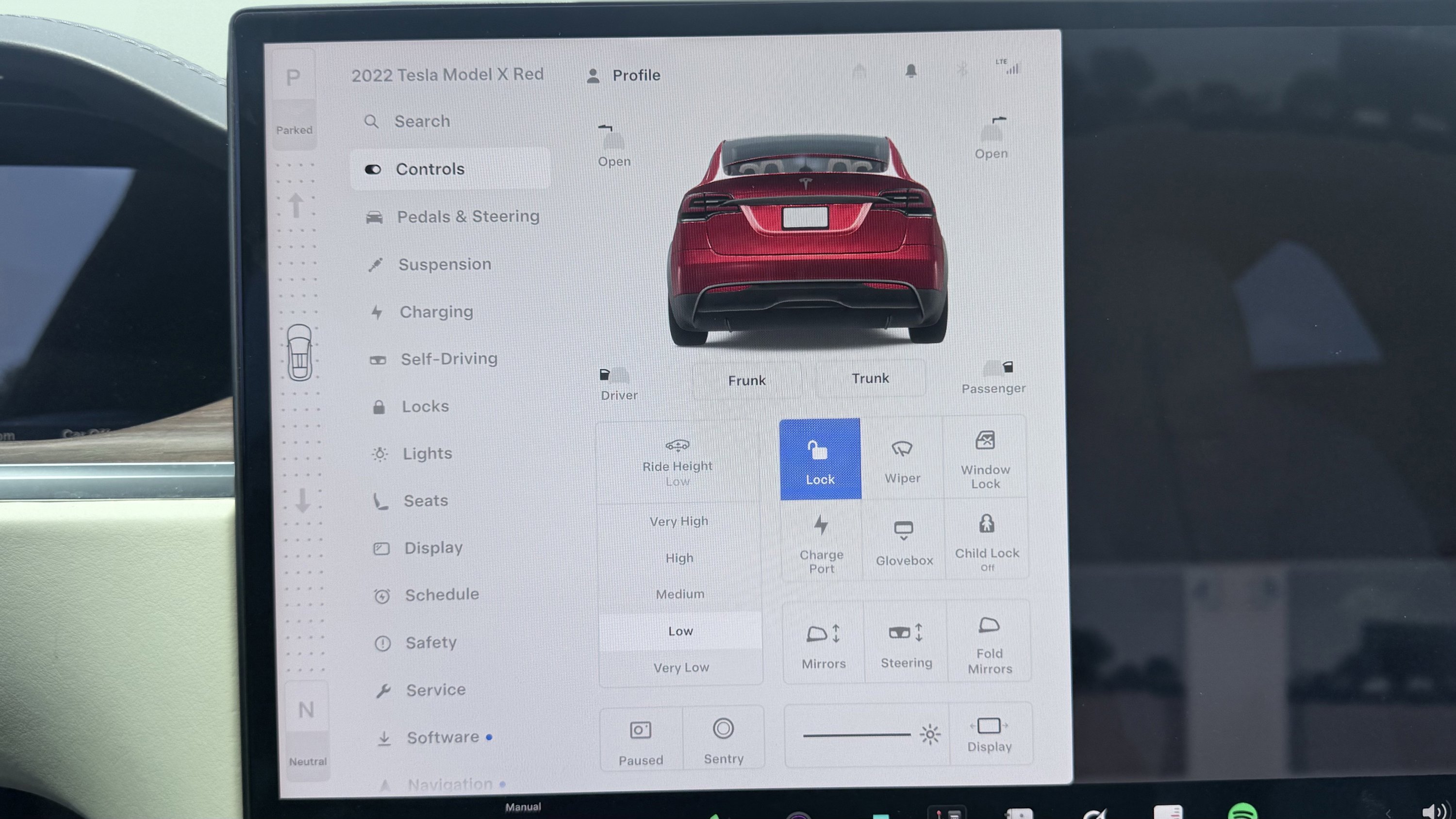Select Very Low ride height
The image size is (1456, 819).
pos(681,668)
